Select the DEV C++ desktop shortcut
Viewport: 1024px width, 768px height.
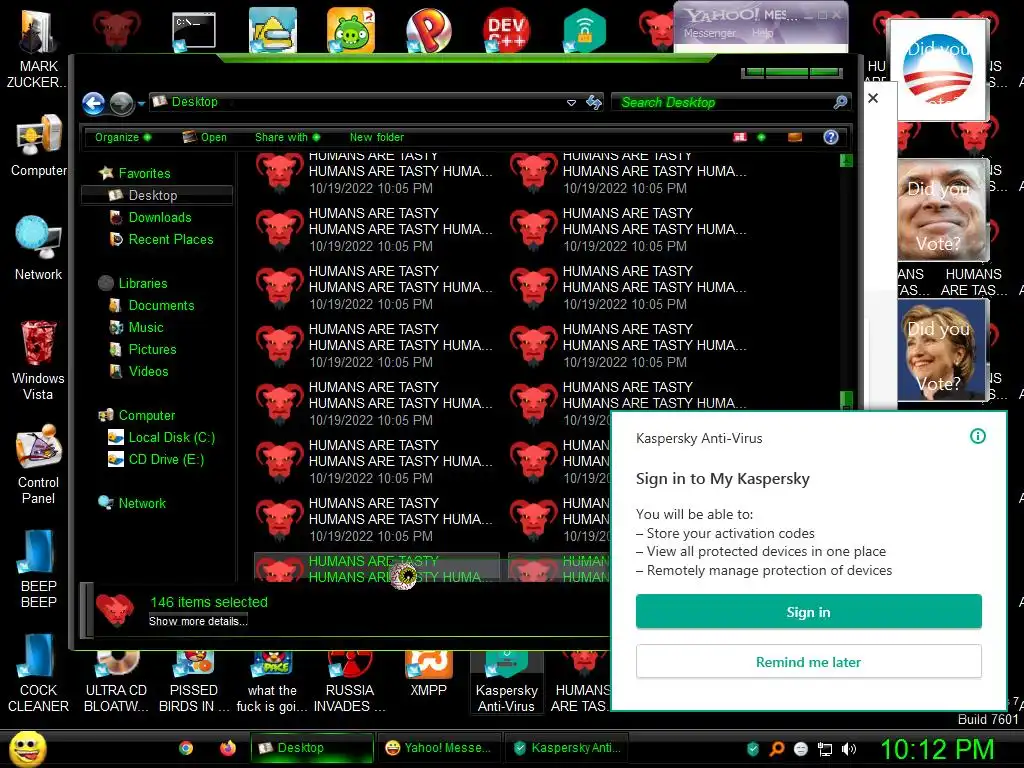click(506, 30)
